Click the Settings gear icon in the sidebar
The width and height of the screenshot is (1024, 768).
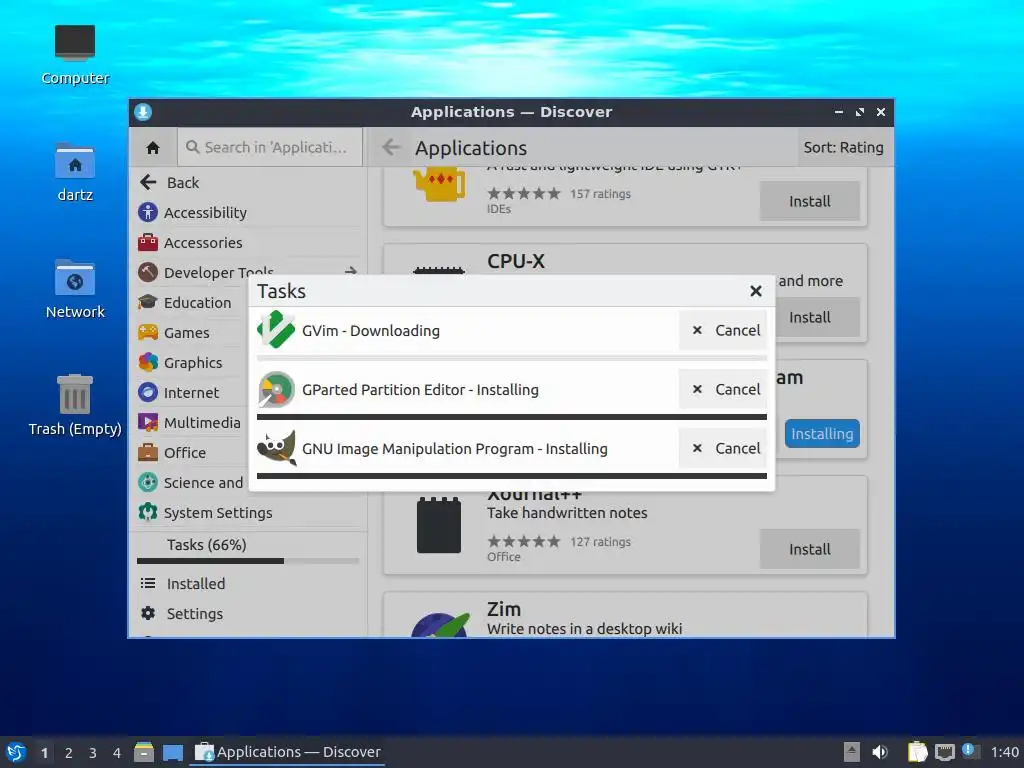pyautogui.click(x=148, y=613)
